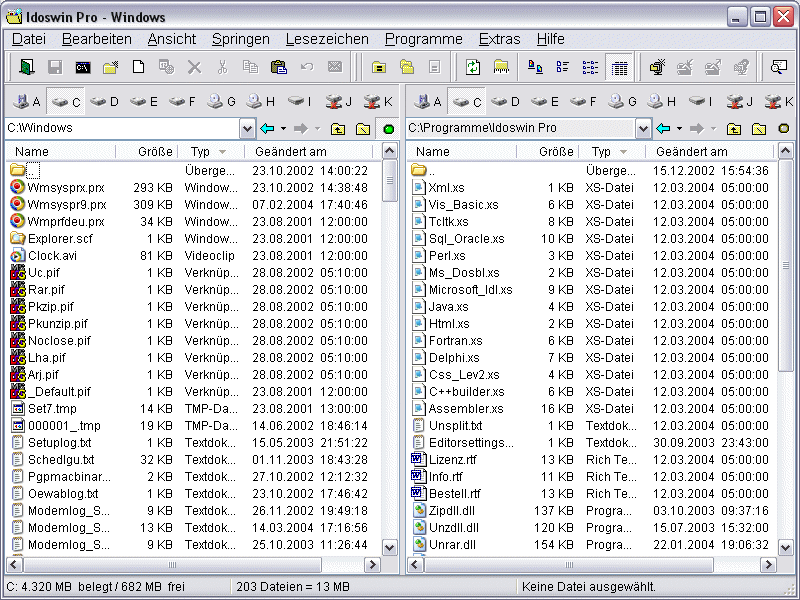Open the find files search icon
Viewport: 800px width, 600px height.
779,67
